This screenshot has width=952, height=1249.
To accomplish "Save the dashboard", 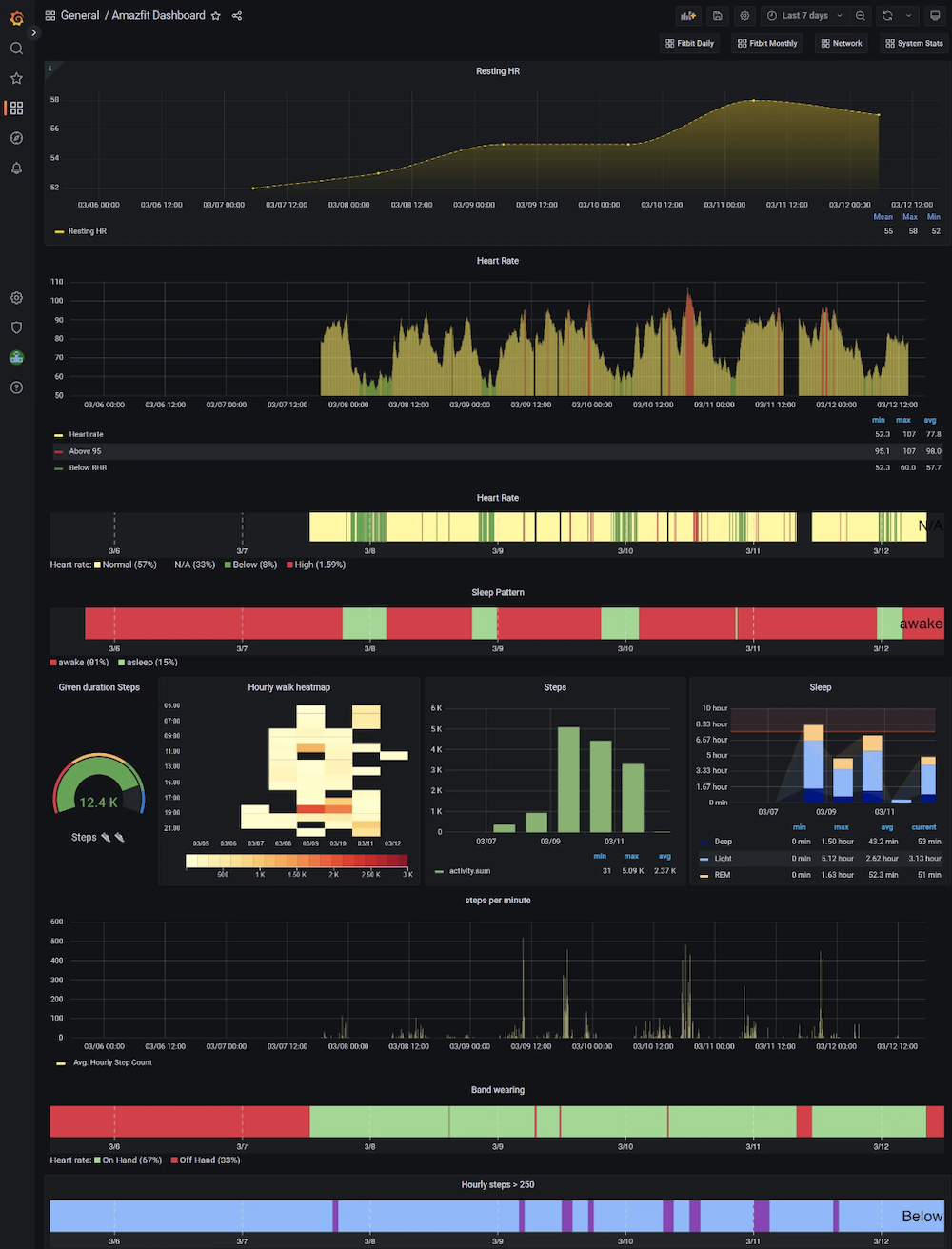I will tap(717, 16).
